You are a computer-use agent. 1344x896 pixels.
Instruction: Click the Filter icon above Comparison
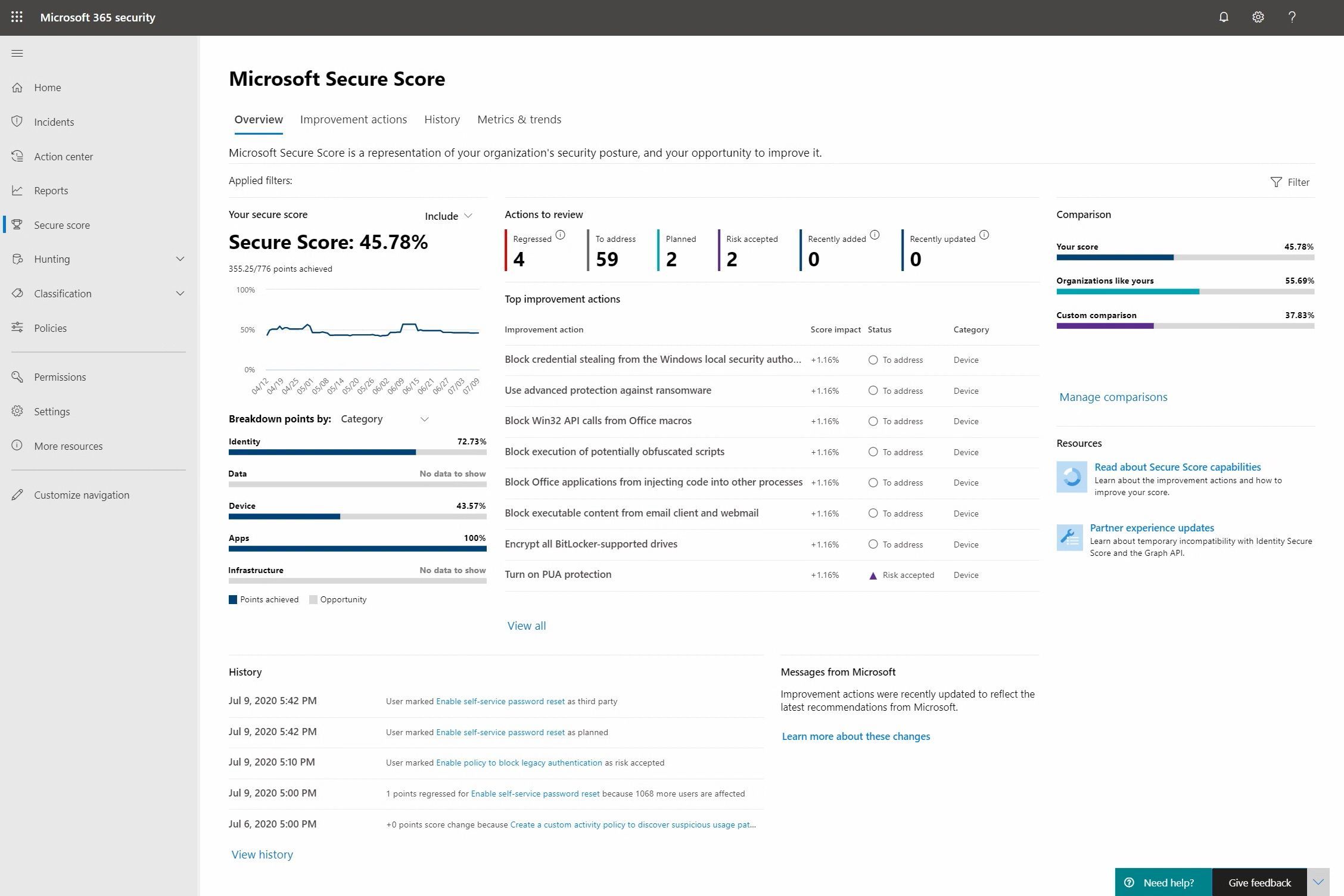click(x=1290, y=182)
